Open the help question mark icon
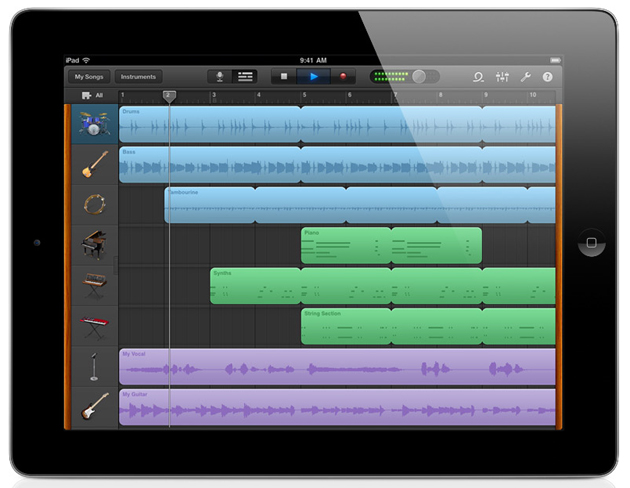630x488 pixels. [548, 77]
